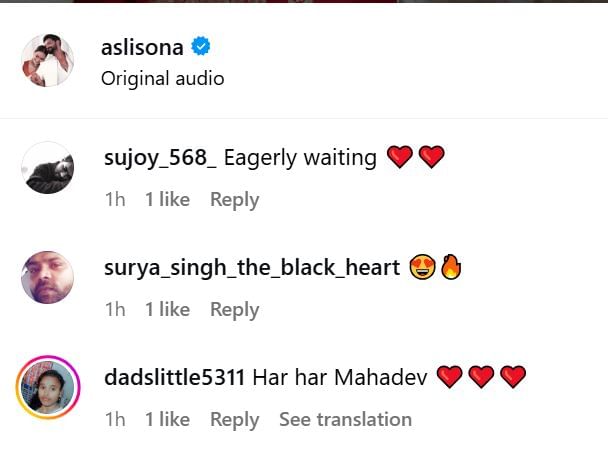Open aslisona profile picture
Image resolution: width=608 pixels, height=462 pixels.
pyautogui.click(x=48, y=60)
